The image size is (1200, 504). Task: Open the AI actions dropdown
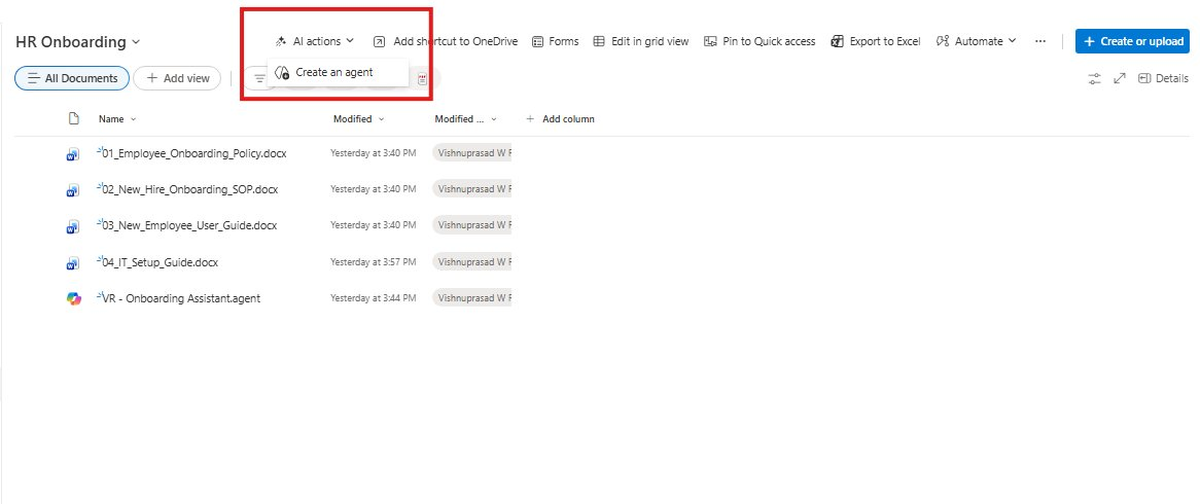coord(315,41)
